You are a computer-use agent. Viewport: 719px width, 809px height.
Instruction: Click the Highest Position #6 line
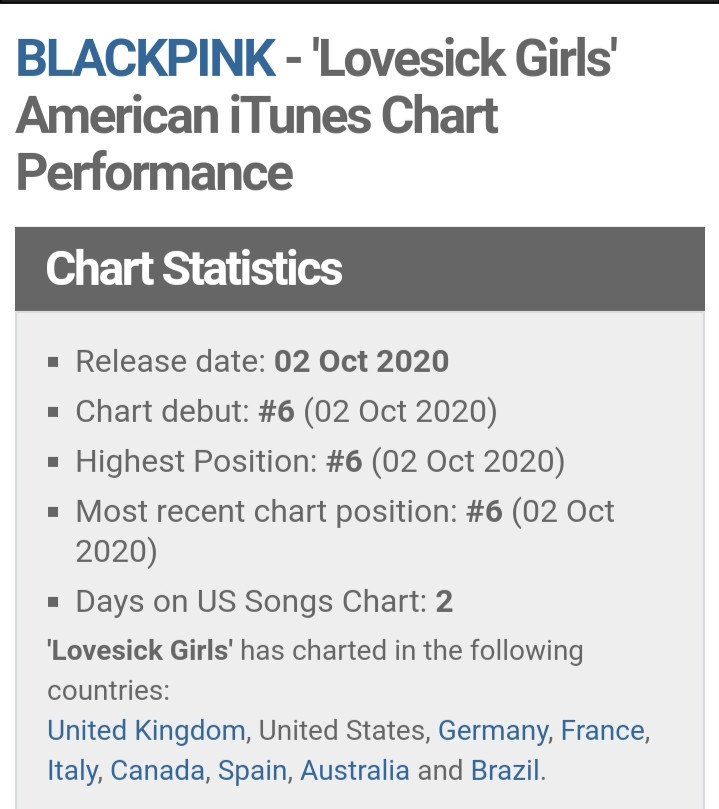point(320,461)
